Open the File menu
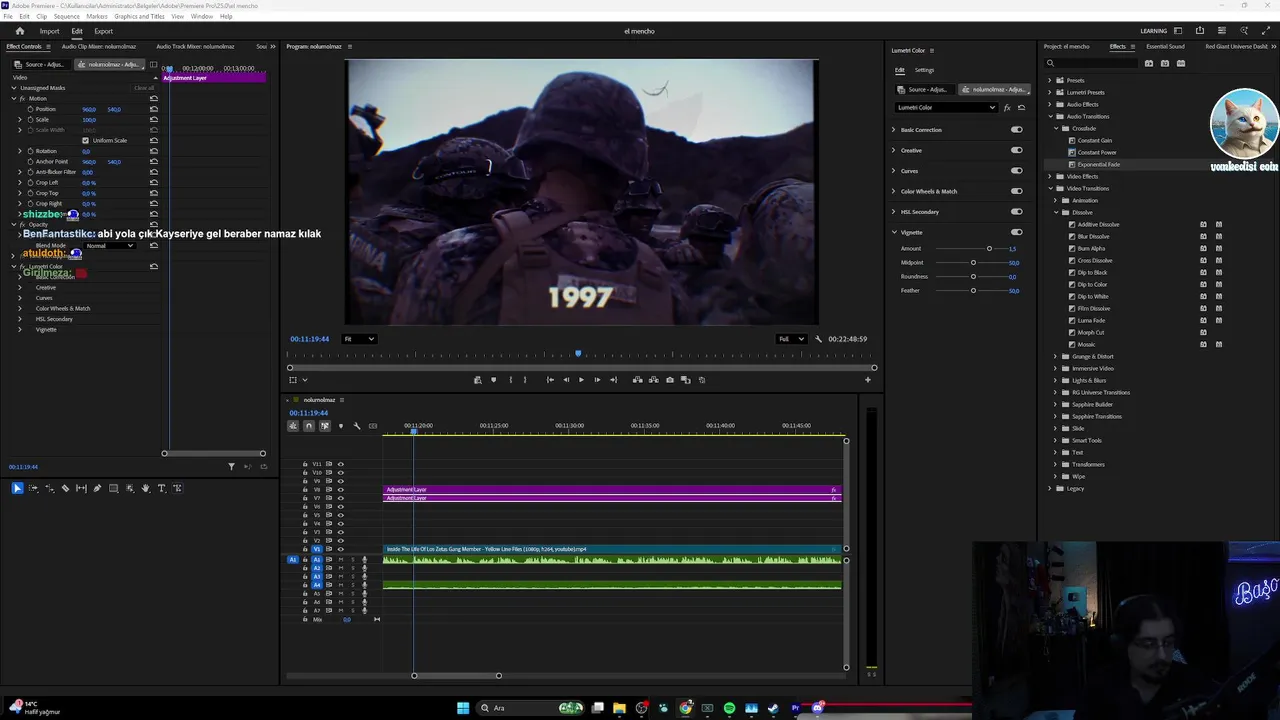1280x720 pixels. pyautogui.click(x=8, y=16)
